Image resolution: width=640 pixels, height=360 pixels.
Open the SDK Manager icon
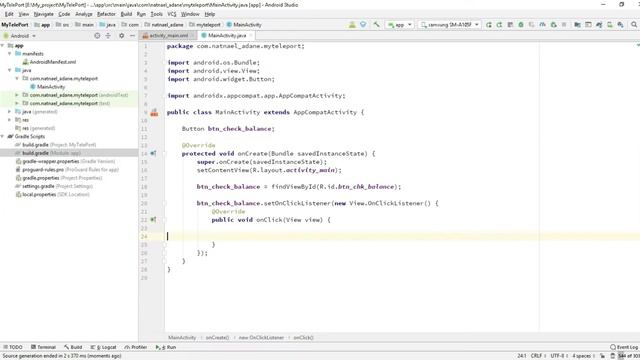click(x=620, y=25)
